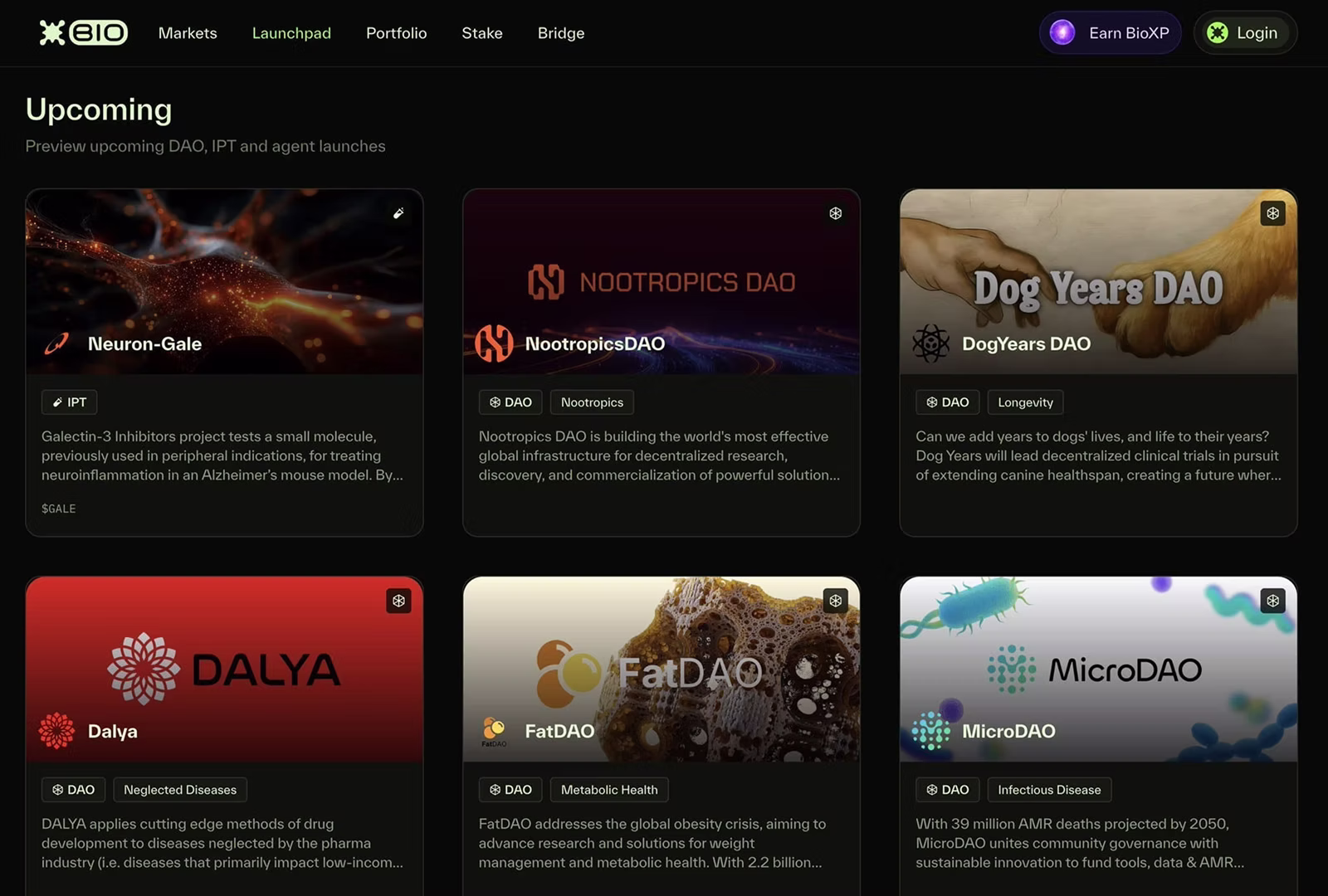1328x896 pixels.
Task: Click the DAO icon on DogYears DAO banner corner
Action: click(1272, 213)
